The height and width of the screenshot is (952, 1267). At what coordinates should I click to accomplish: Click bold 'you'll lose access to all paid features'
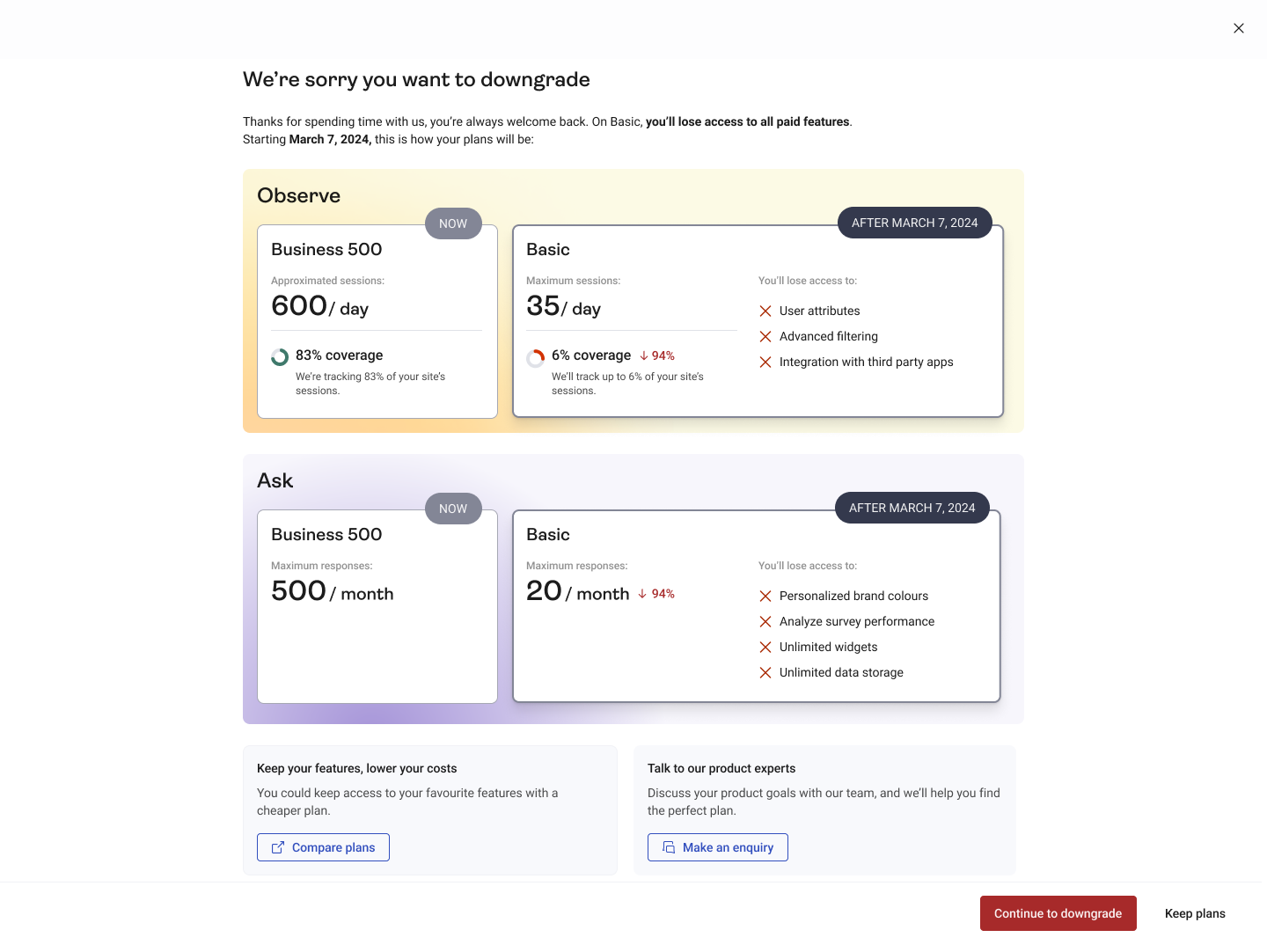point(748,121)
